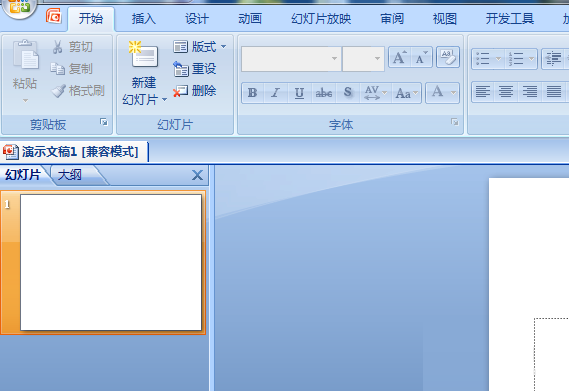Switch to Outline (大纲) pane tab
This screenshot has height=391, width=569.
pyautogui.click(x=70, y=175)
